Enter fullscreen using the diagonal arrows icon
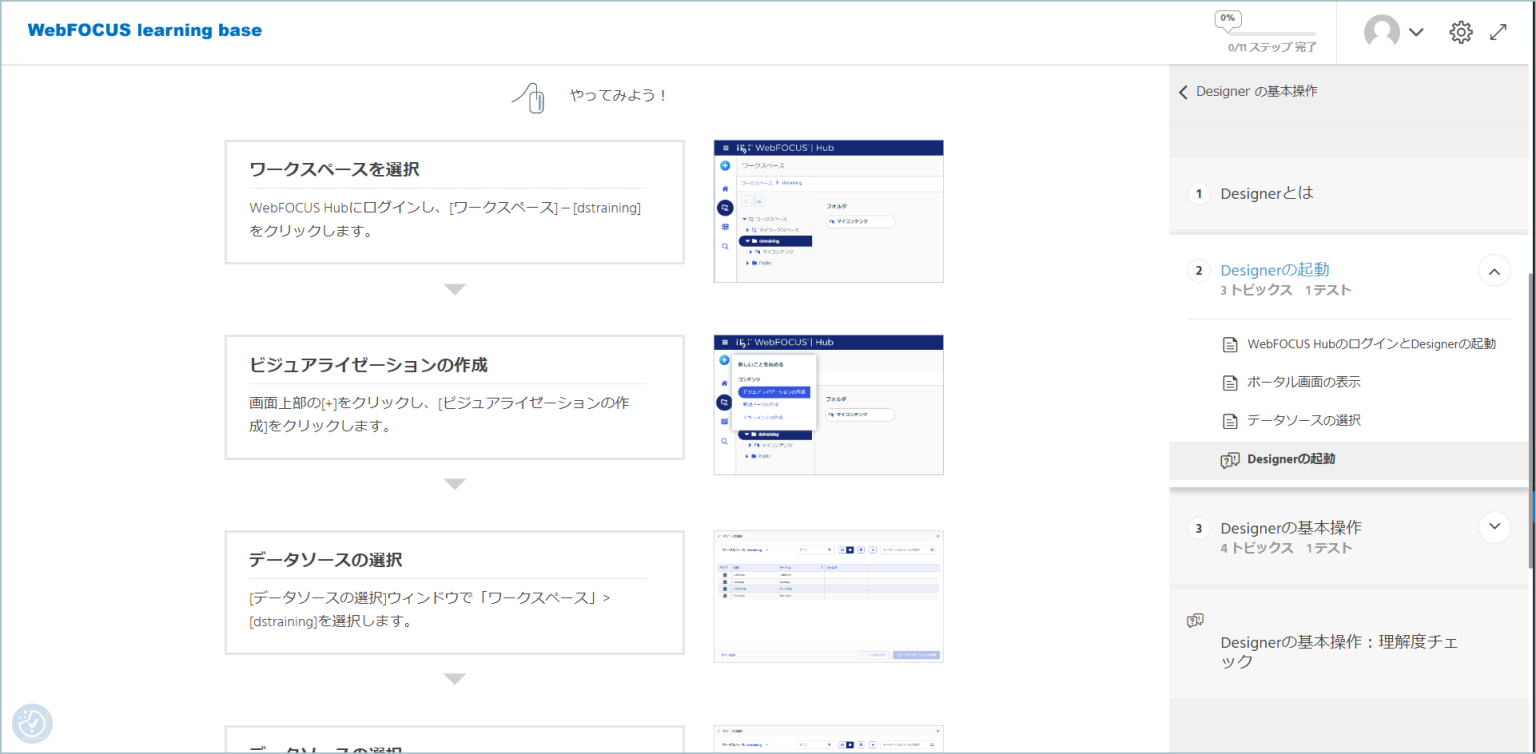This screenshot has width=1536, height=754. [1498, 31]
